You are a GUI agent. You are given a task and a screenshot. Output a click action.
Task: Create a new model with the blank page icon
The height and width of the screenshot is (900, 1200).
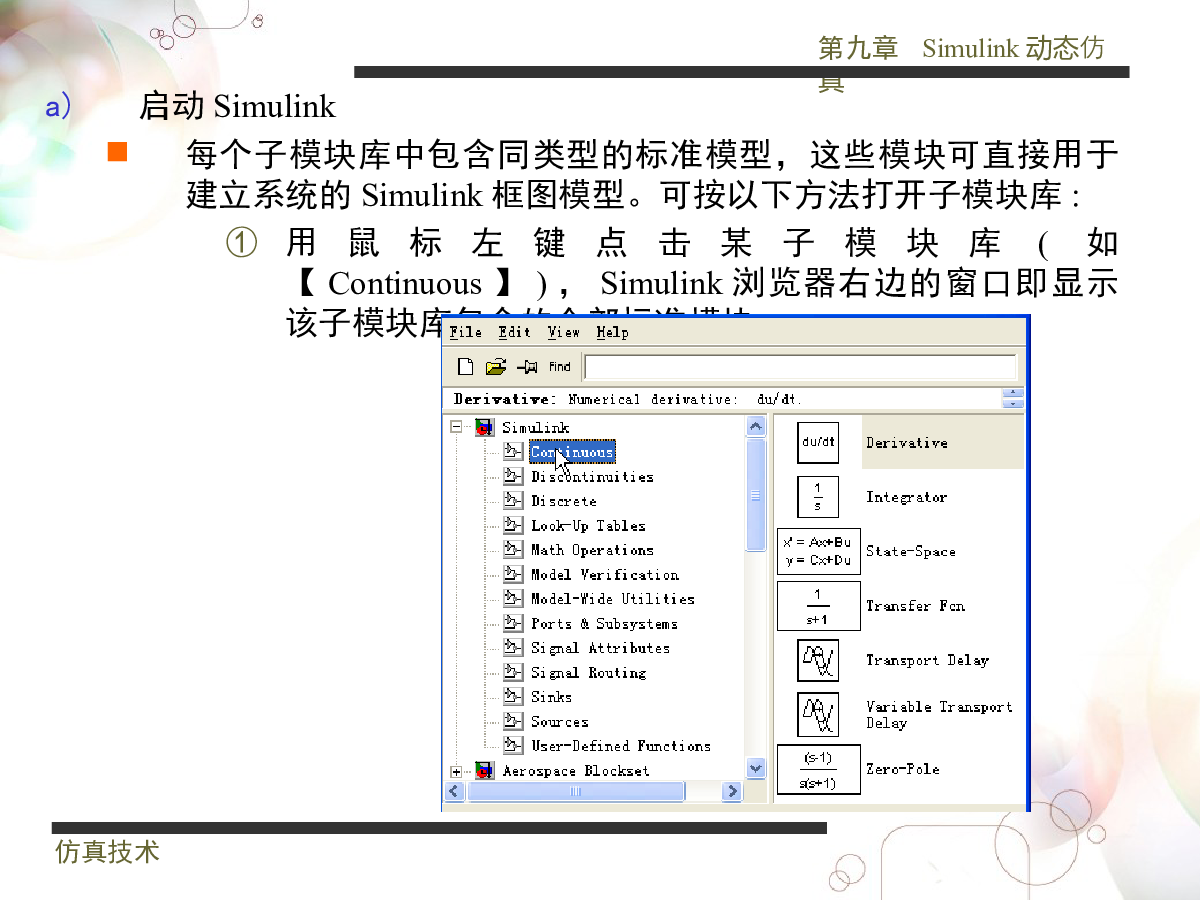click(464, 367)
